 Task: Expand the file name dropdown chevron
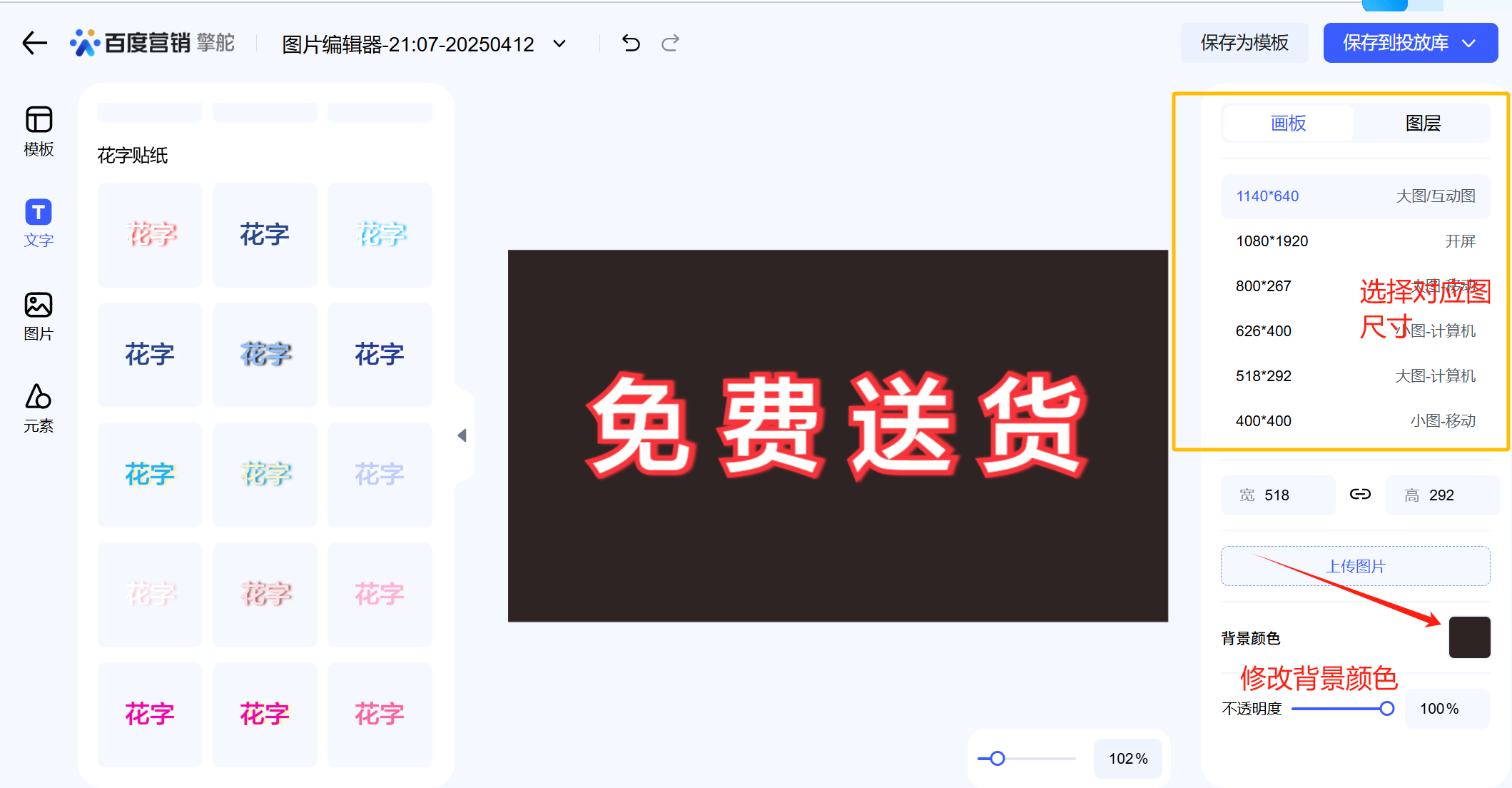[x=560, y=44]
